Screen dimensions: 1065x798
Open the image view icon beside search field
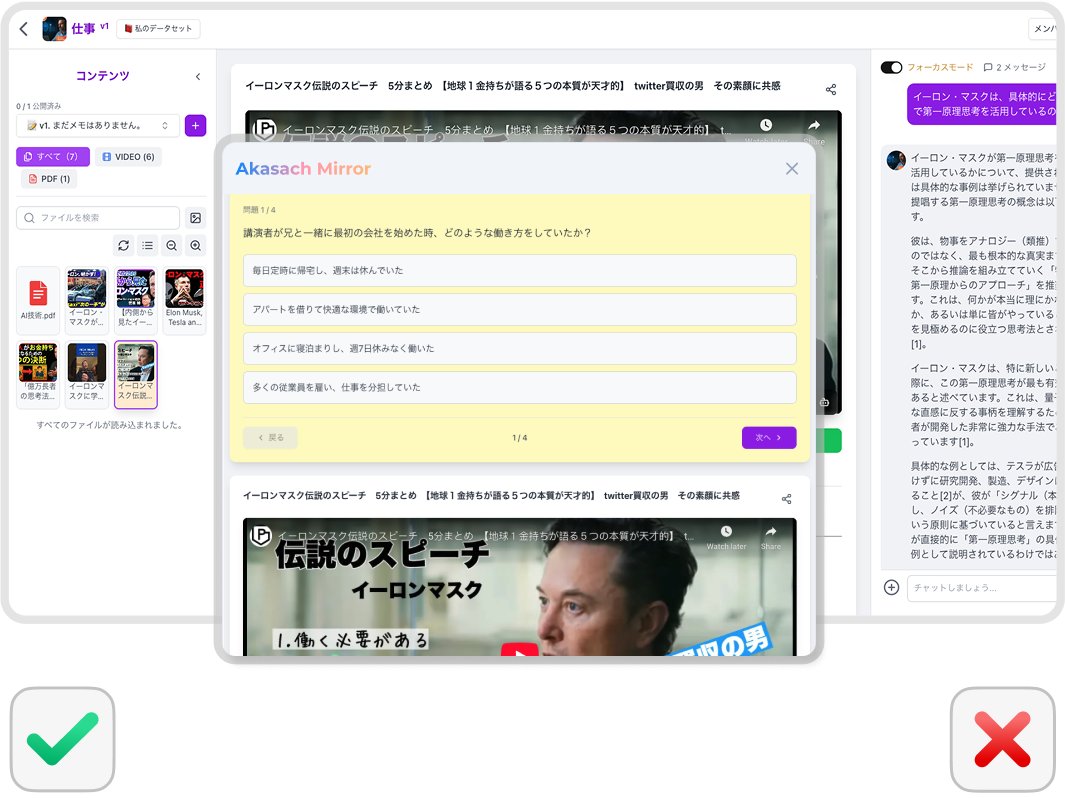click(196, 217)
